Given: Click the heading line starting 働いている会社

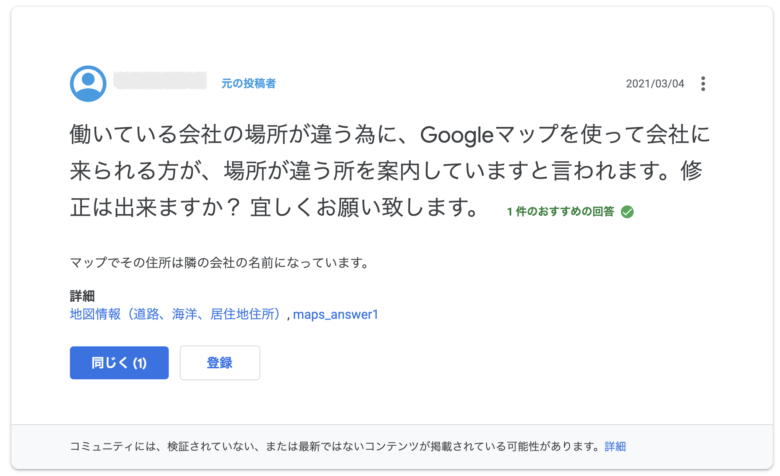Looking at the screenshot, I should tap(390, 135).
